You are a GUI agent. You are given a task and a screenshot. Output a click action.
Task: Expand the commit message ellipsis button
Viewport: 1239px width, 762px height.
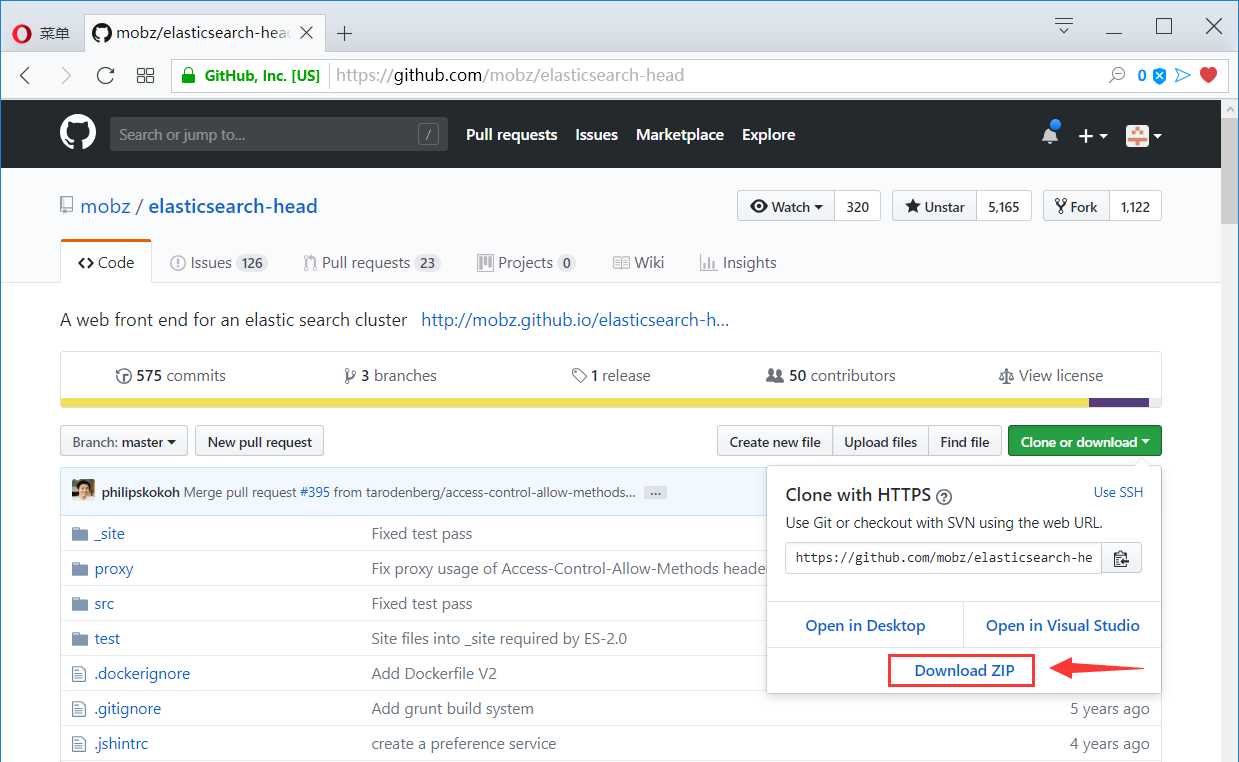click(655, 493)
